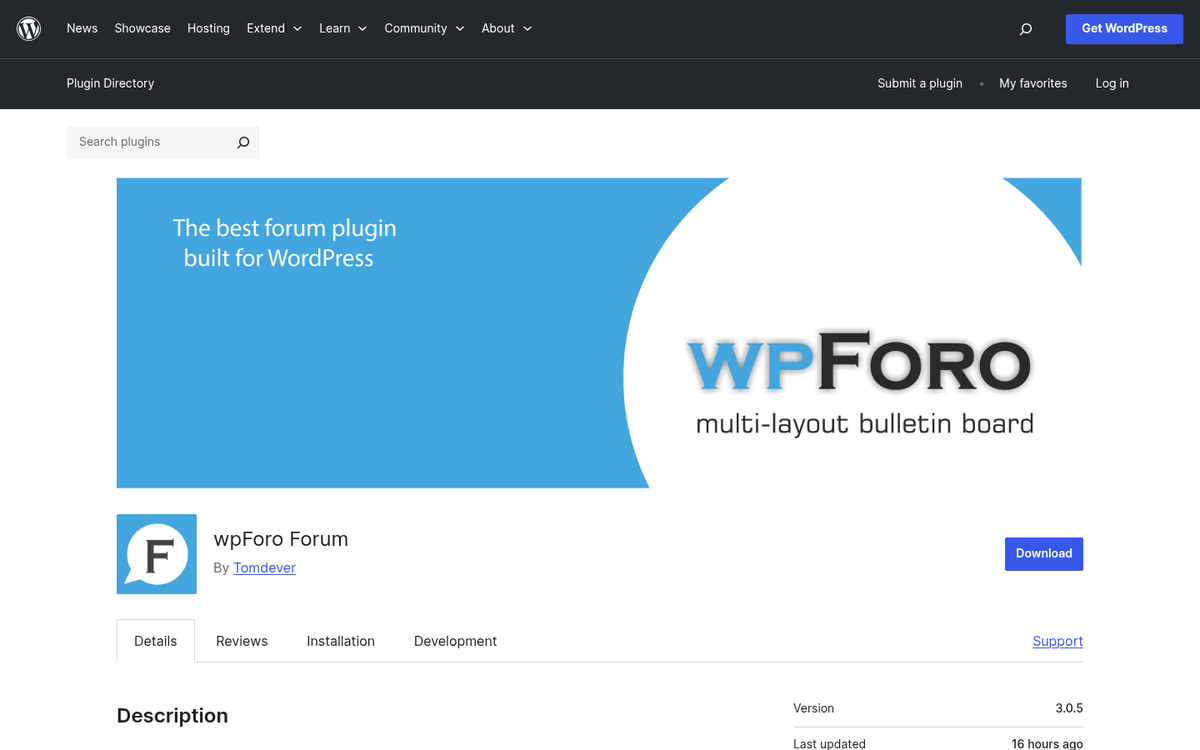Expand the Extend dropdown menu

click(273, 28)
